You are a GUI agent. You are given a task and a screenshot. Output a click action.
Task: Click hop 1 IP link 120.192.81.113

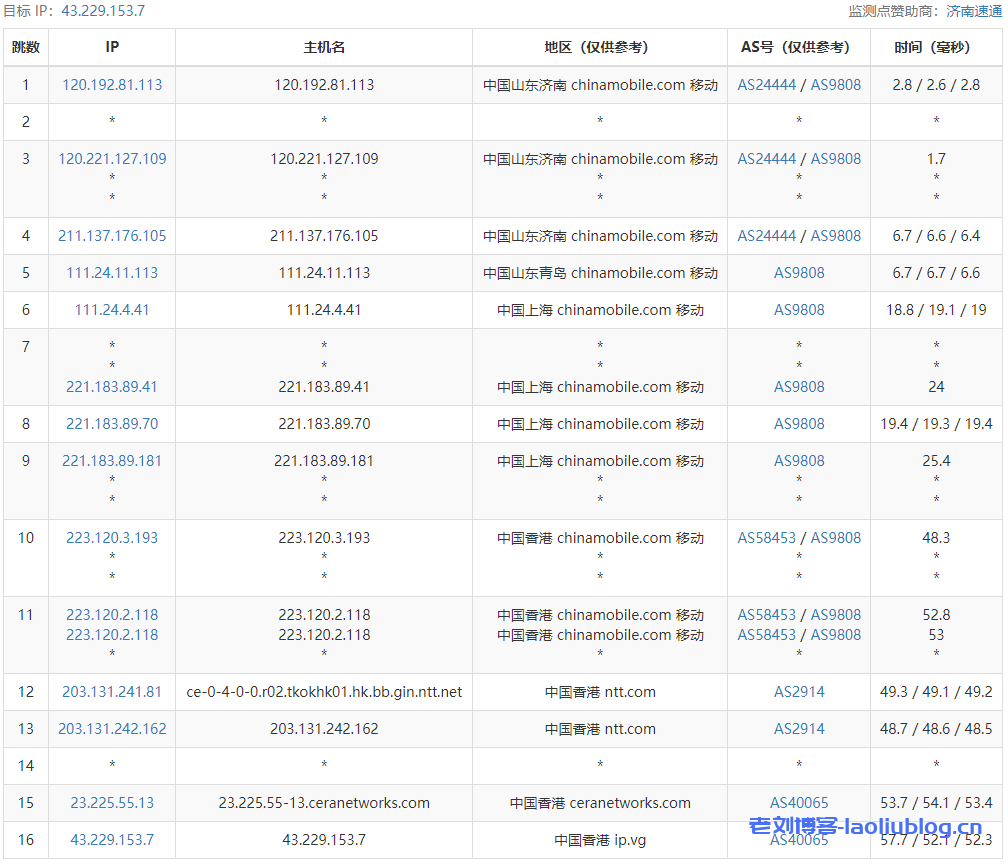point(110,85)
